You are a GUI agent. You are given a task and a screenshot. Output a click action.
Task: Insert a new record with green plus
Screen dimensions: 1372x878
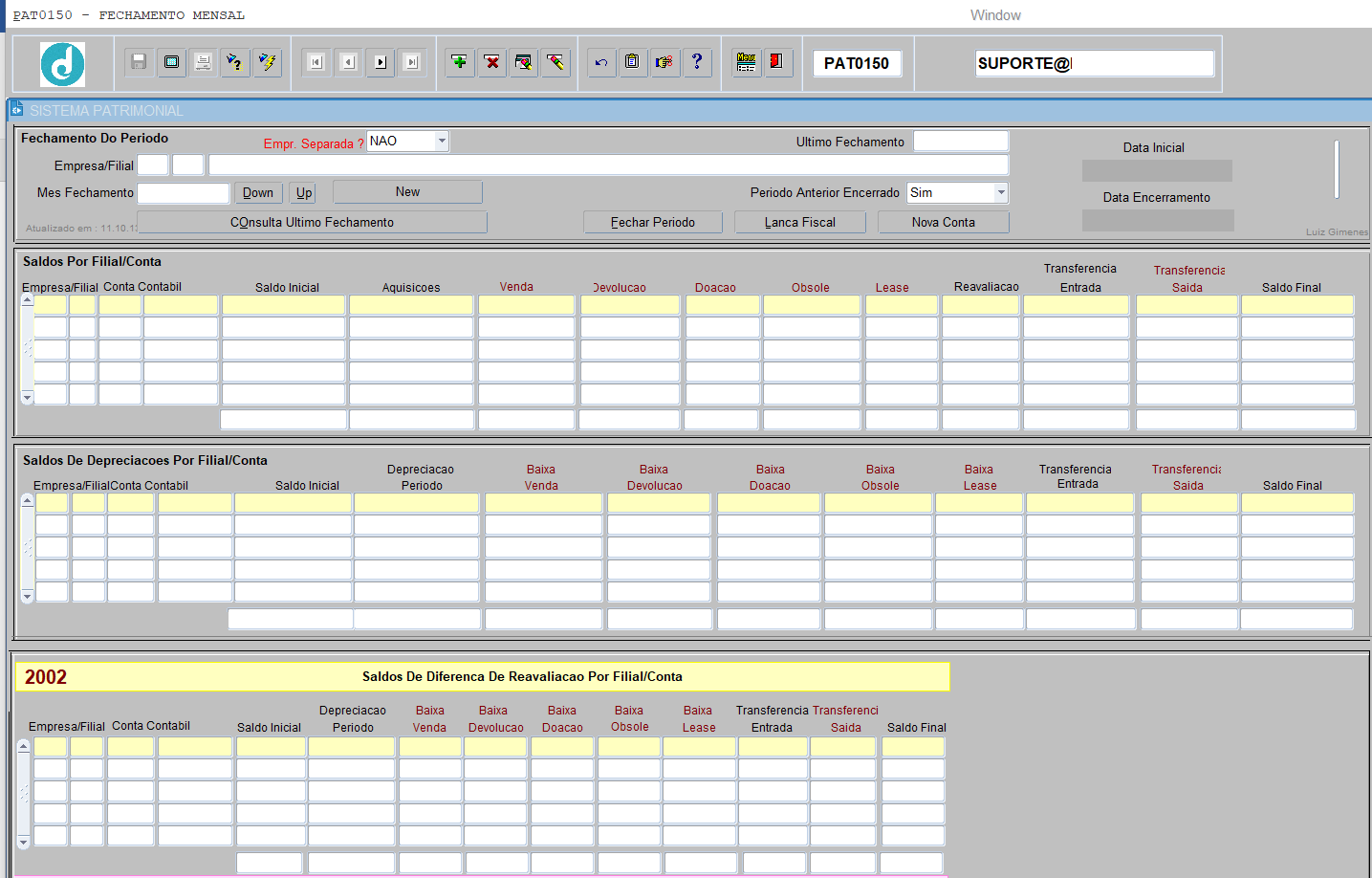(x=460, y=62)
